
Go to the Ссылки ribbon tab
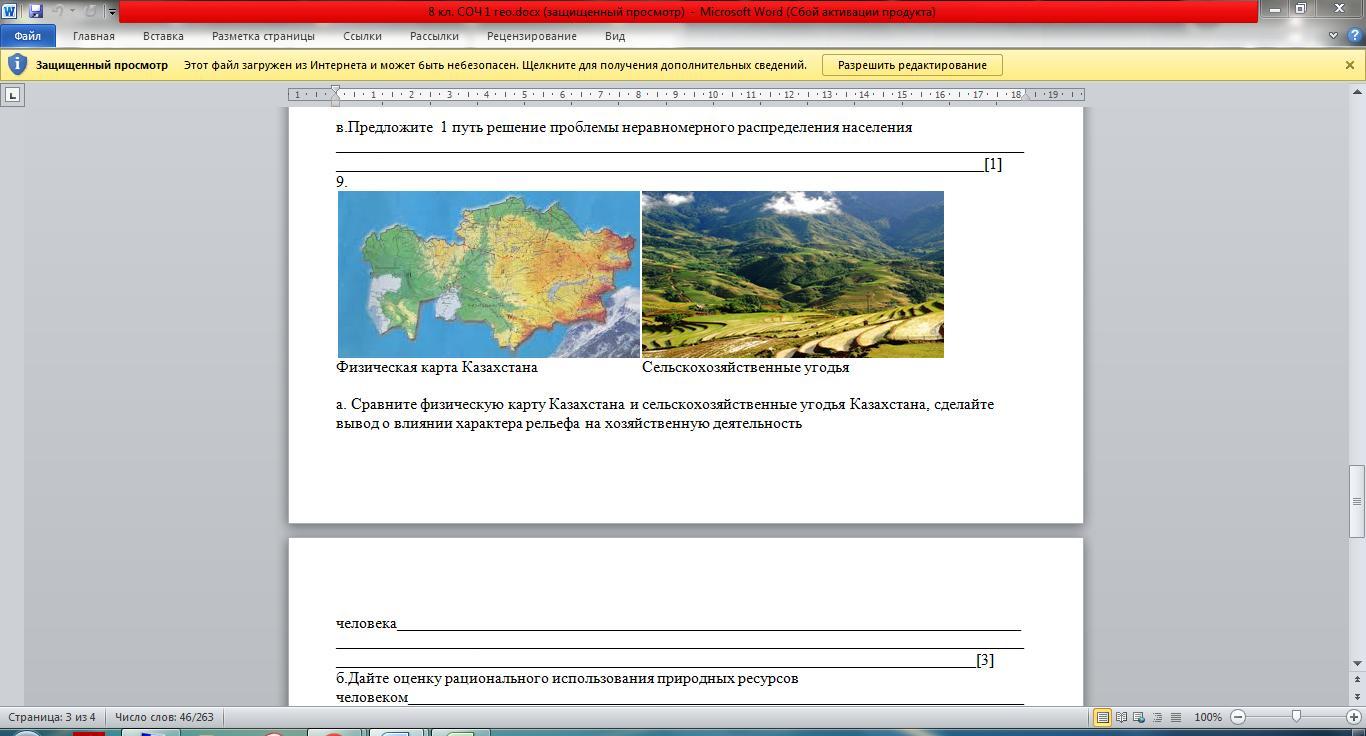362,36
